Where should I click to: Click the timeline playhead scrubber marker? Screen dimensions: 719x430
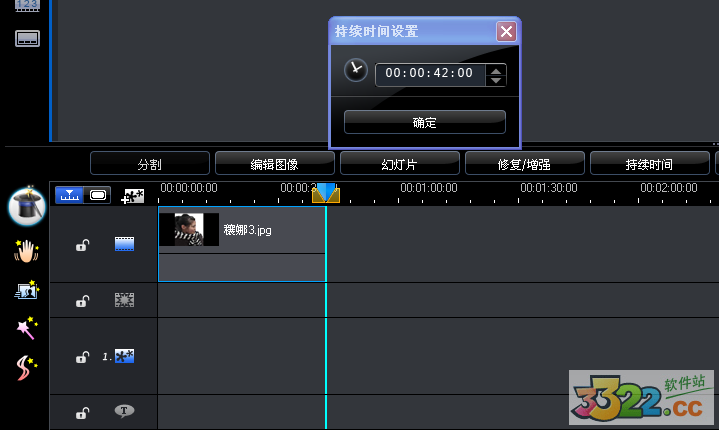[x=326, y=193]
